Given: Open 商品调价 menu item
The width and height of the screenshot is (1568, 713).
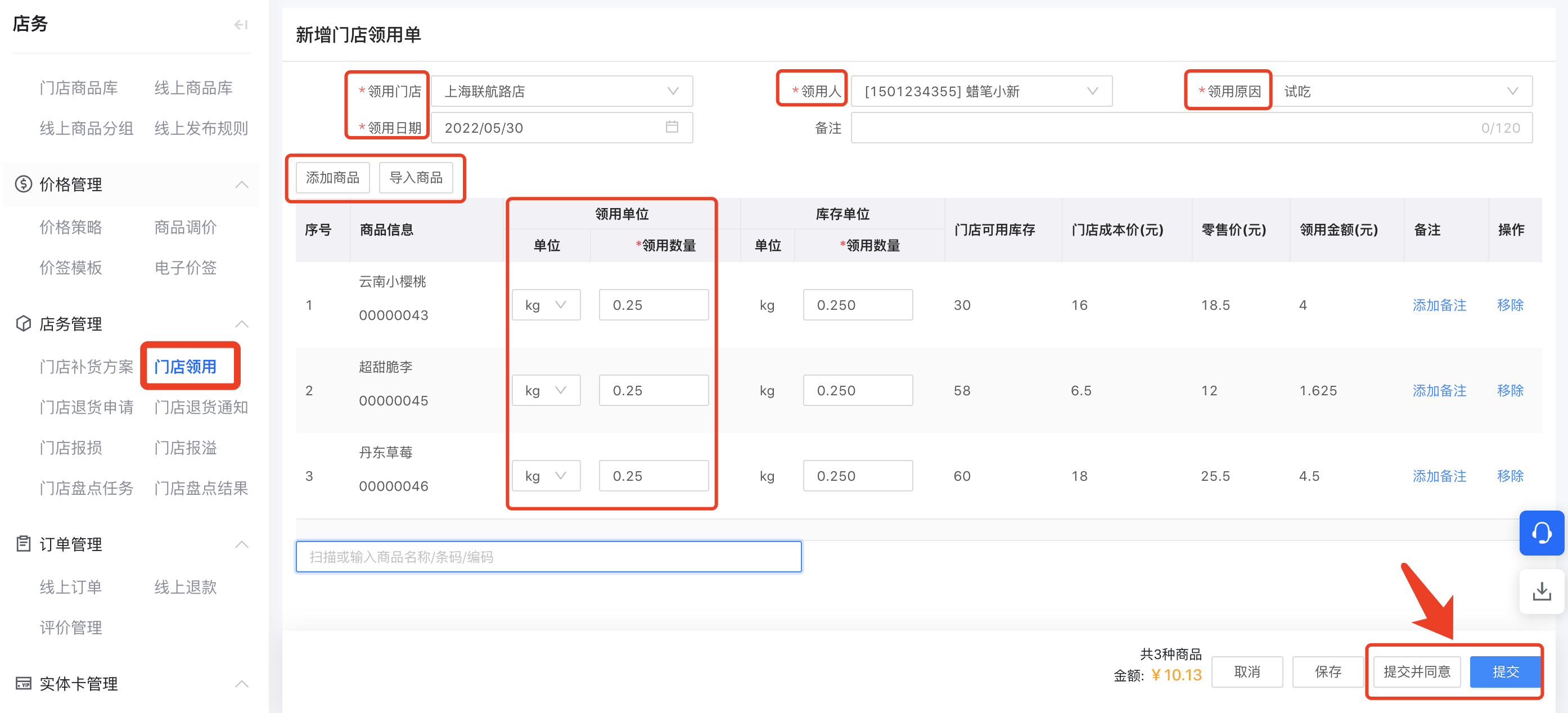Looking at the screenshot, I should coord(186,228).
